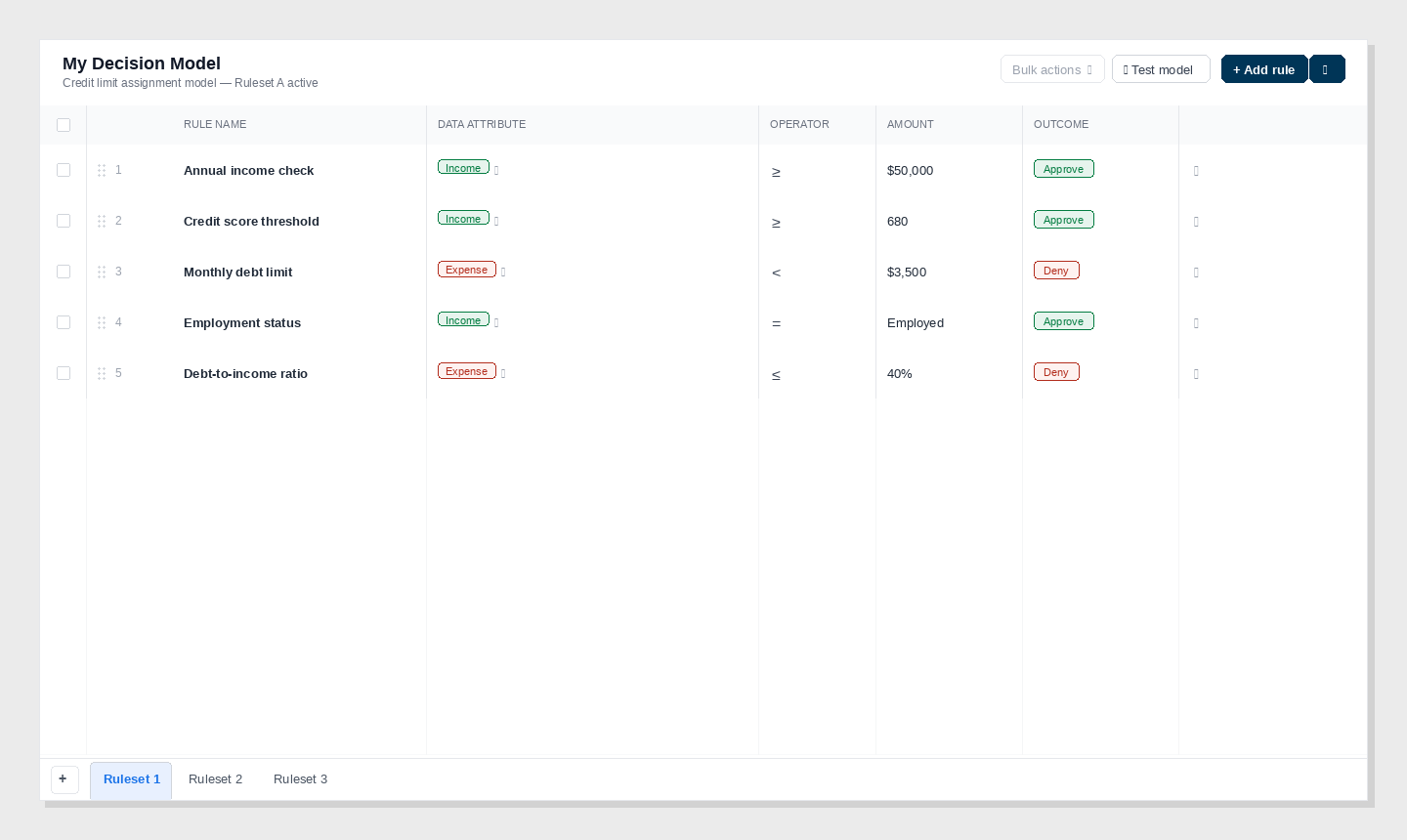1407x840 pixels.
Task: Select the Ruleset 3 tab
Action: [300, 779]
